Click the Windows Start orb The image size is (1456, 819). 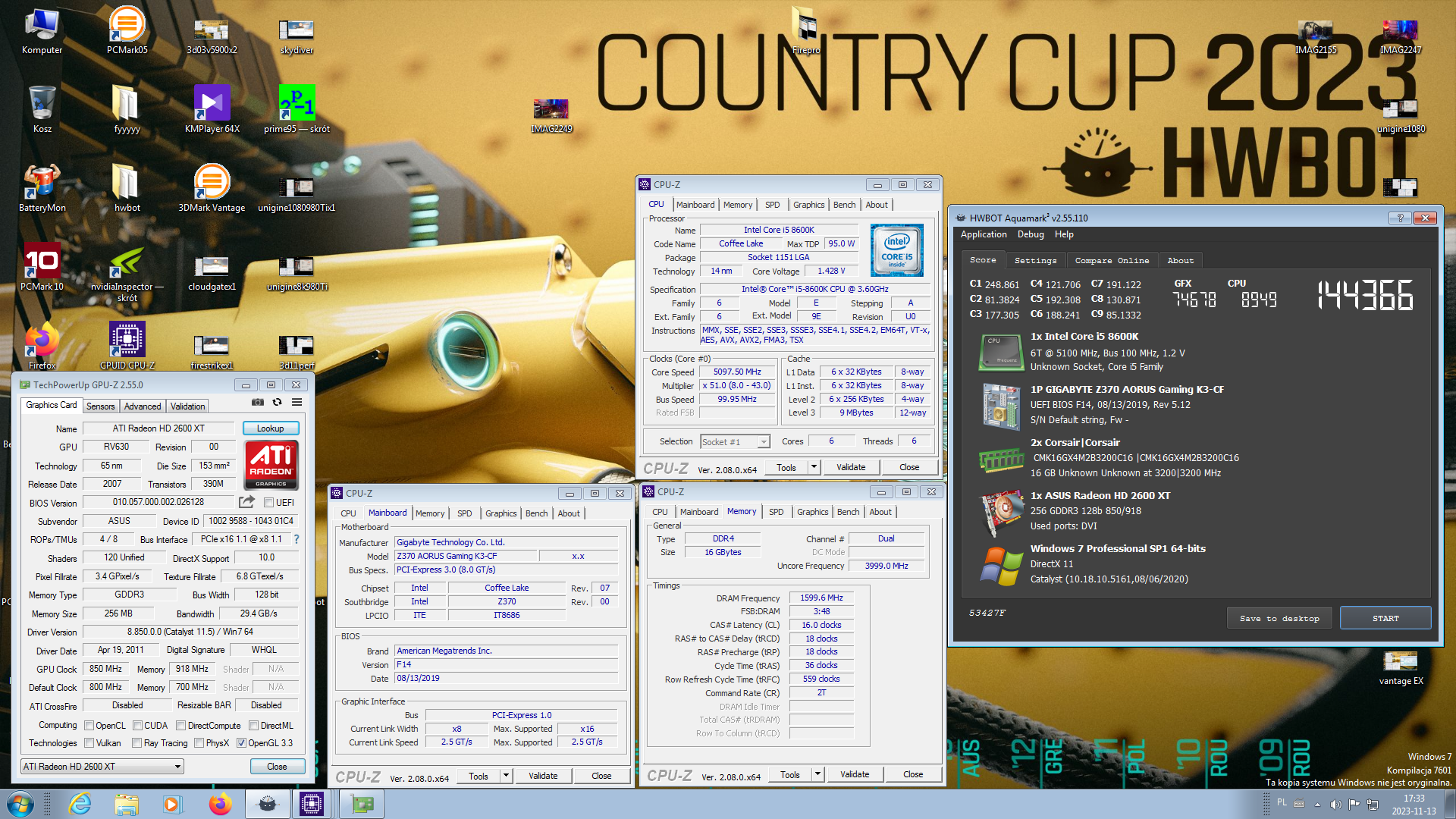tap(20, 804)
